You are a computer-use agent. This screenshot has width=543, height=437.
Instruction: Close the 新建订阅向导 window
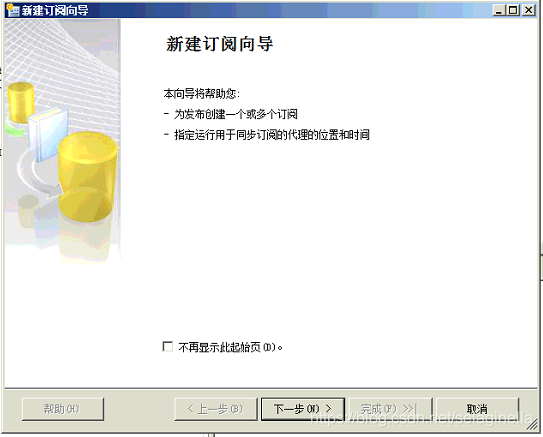528,10
